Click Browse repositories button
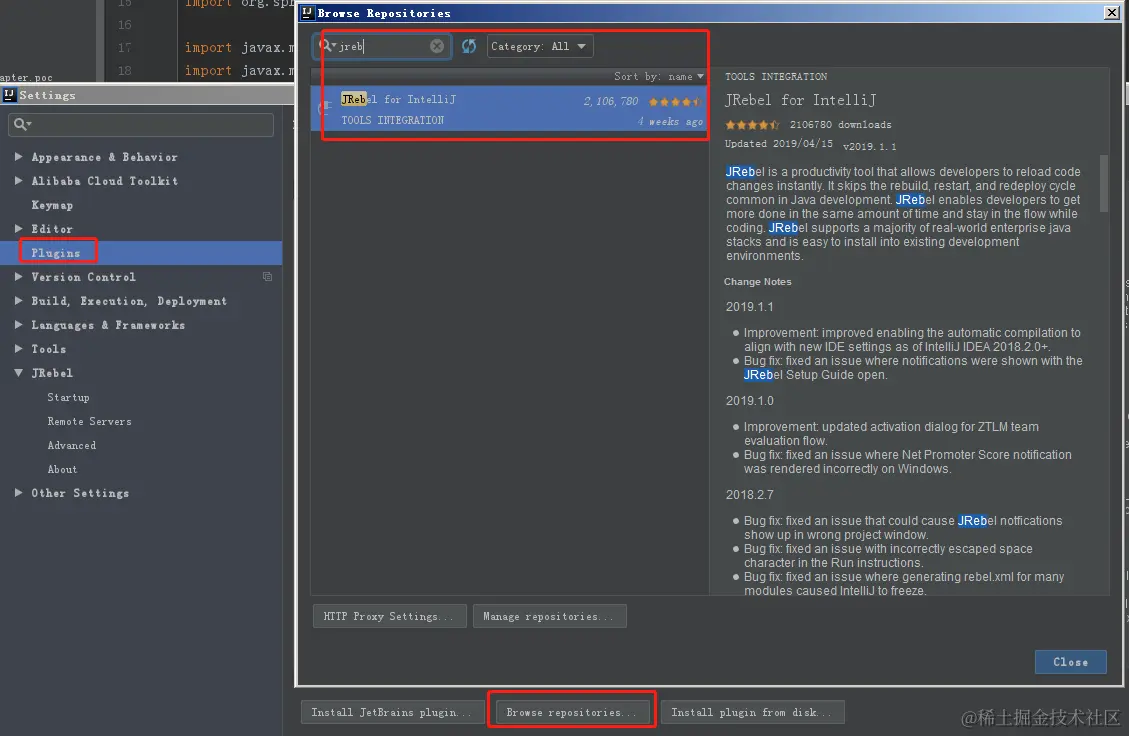 [572, 712]
